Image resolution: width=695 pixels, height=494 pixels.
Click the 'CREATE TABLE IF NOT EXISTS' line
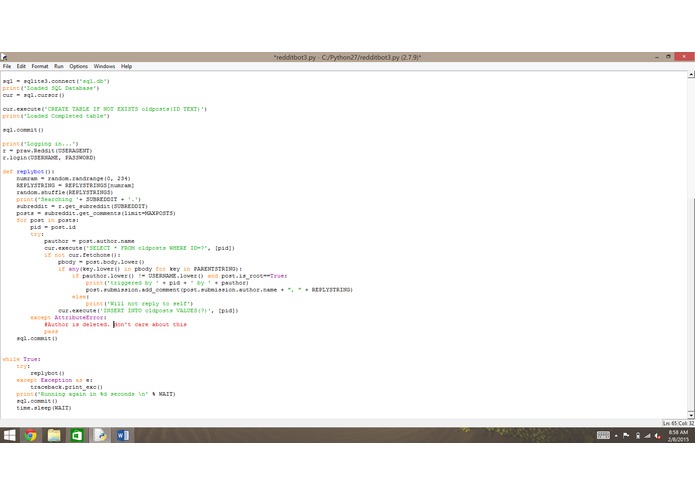click(x=105, y=109)
